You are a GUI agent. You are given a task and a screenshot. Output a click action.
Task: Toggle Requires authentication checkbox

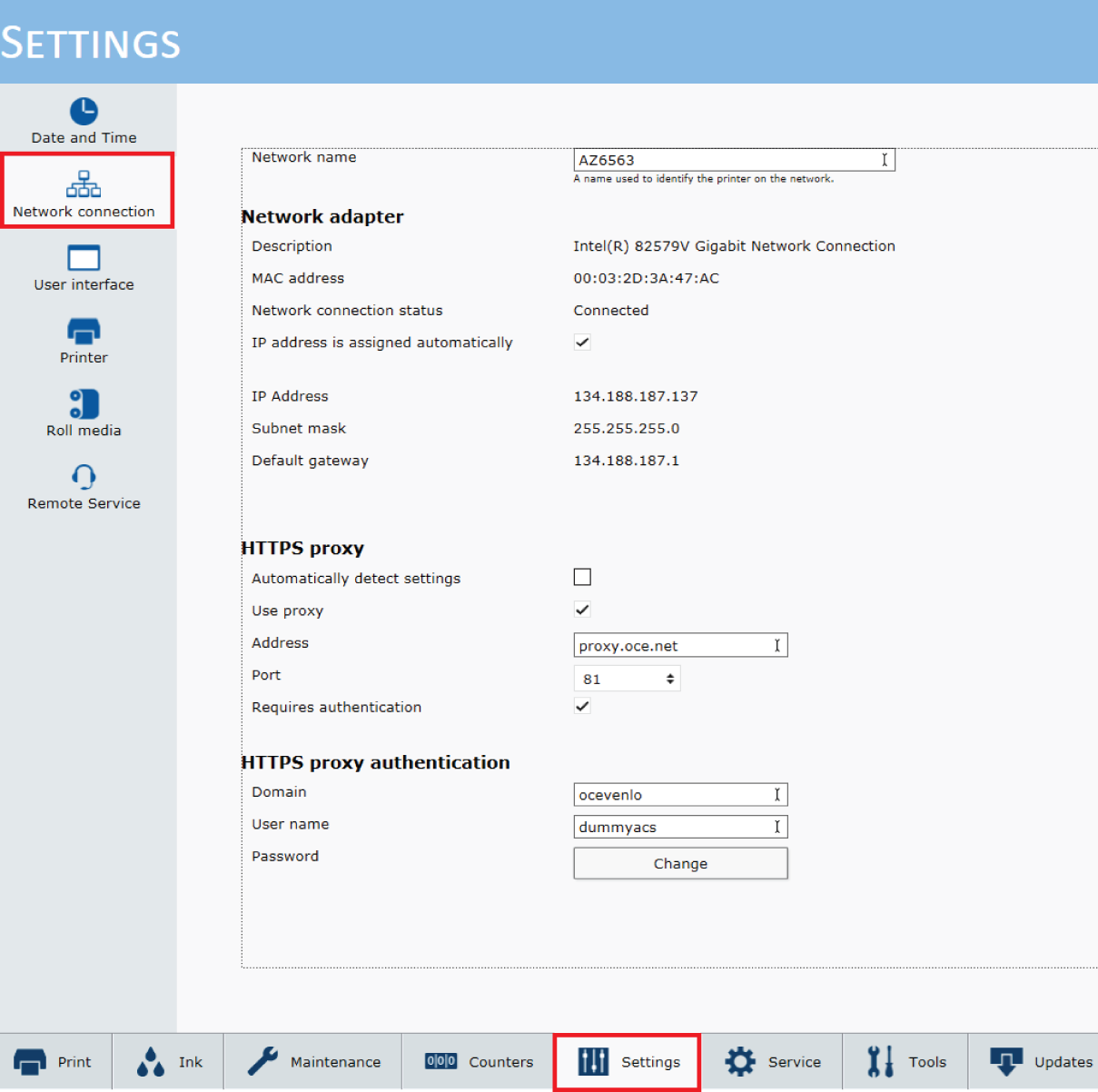tap(582, 706)
